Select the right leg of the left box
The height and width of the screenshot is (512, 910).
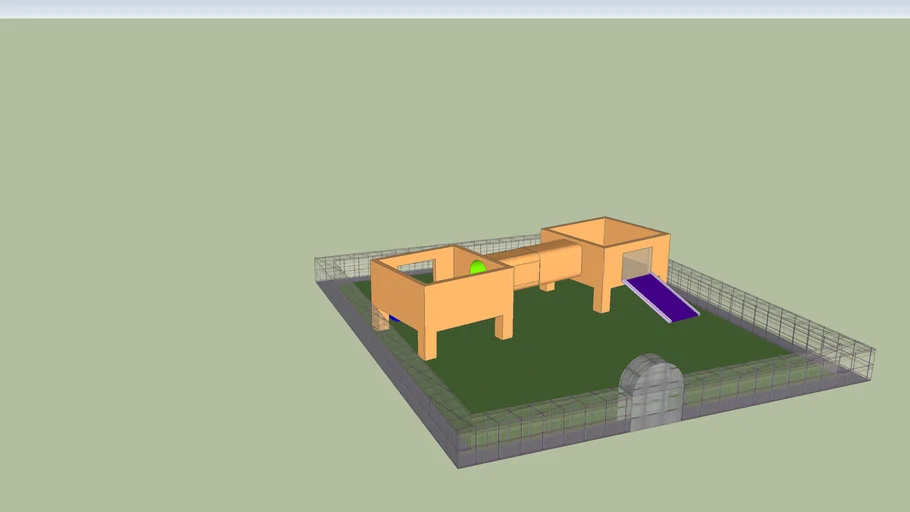click(x=505, y=326)
